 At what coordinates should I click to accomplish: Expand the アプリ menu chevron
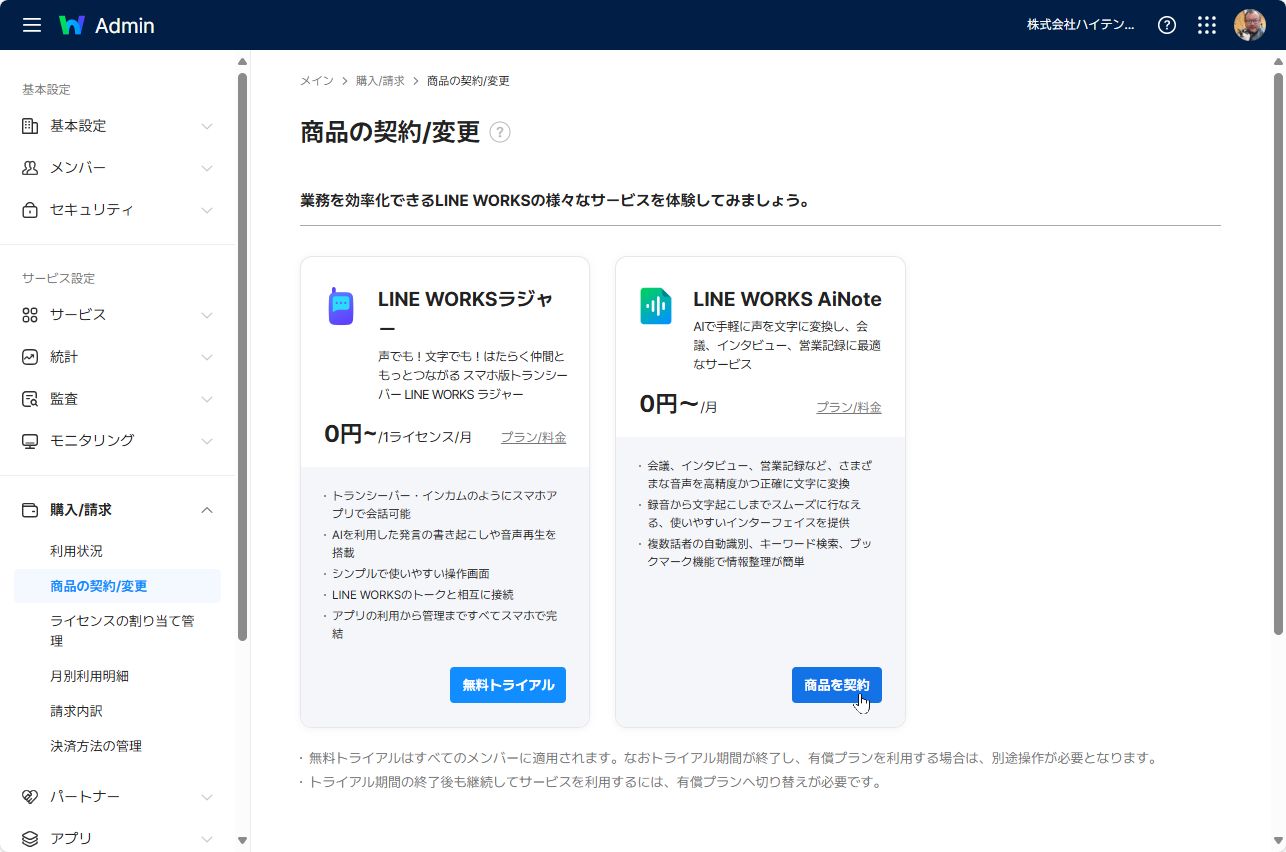(x=207, y=839)
